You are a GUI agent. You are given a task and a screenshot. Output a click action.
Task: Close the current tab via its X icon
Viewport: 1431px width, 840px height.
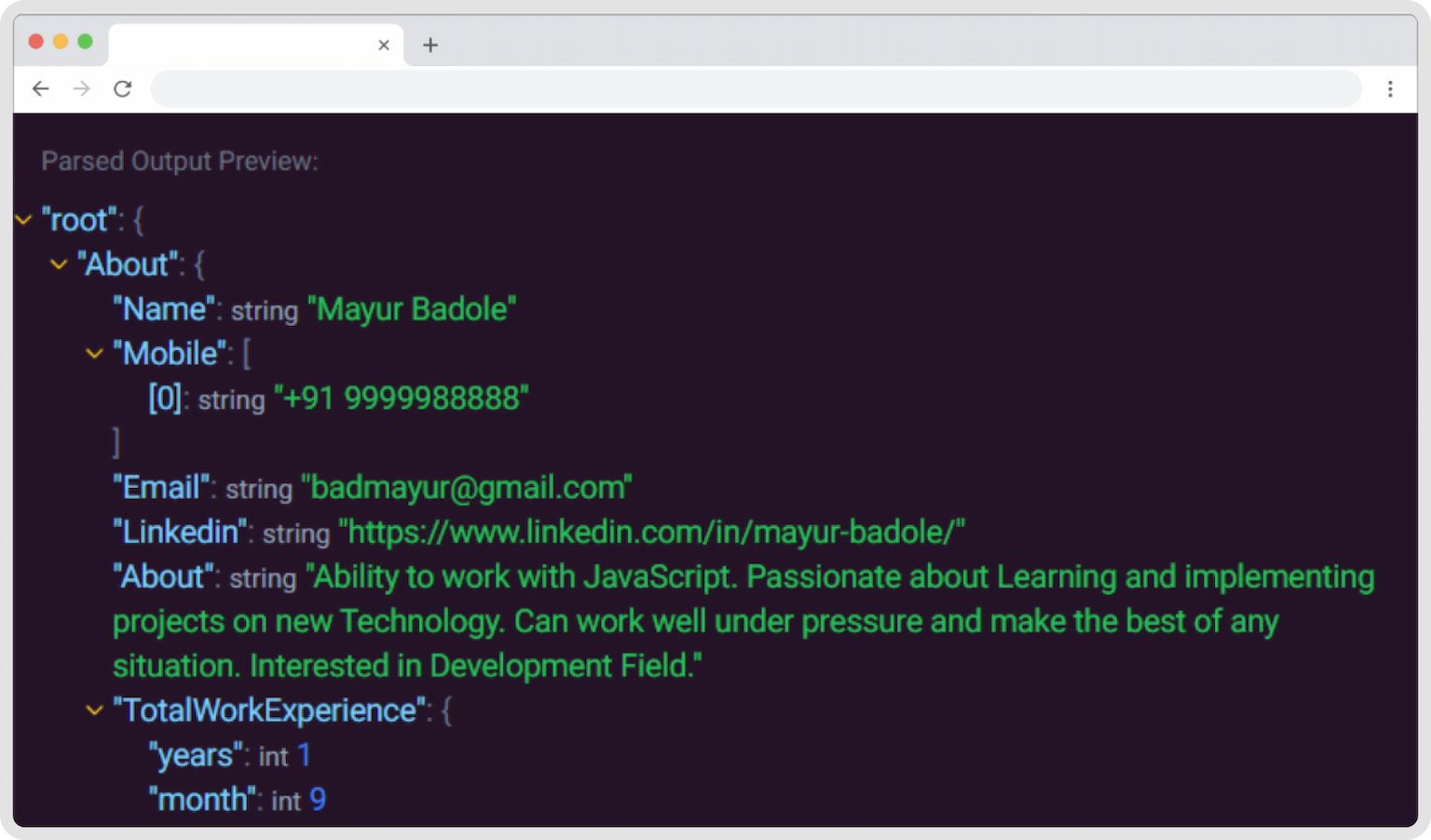(x=383, y=45)
